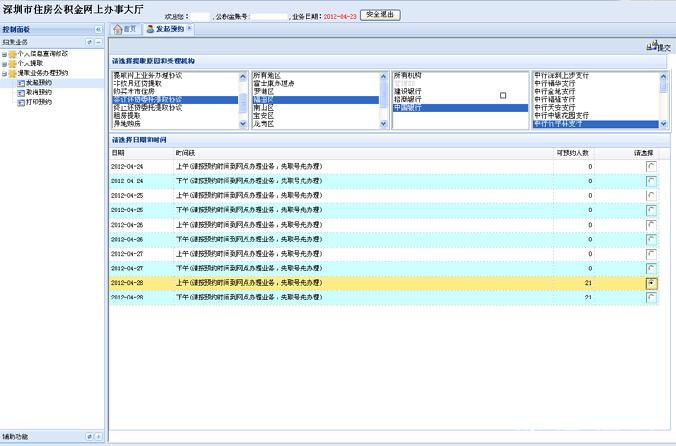
Task: Click the 发起预约 tree item icon
Action: (x=21, y=83)
